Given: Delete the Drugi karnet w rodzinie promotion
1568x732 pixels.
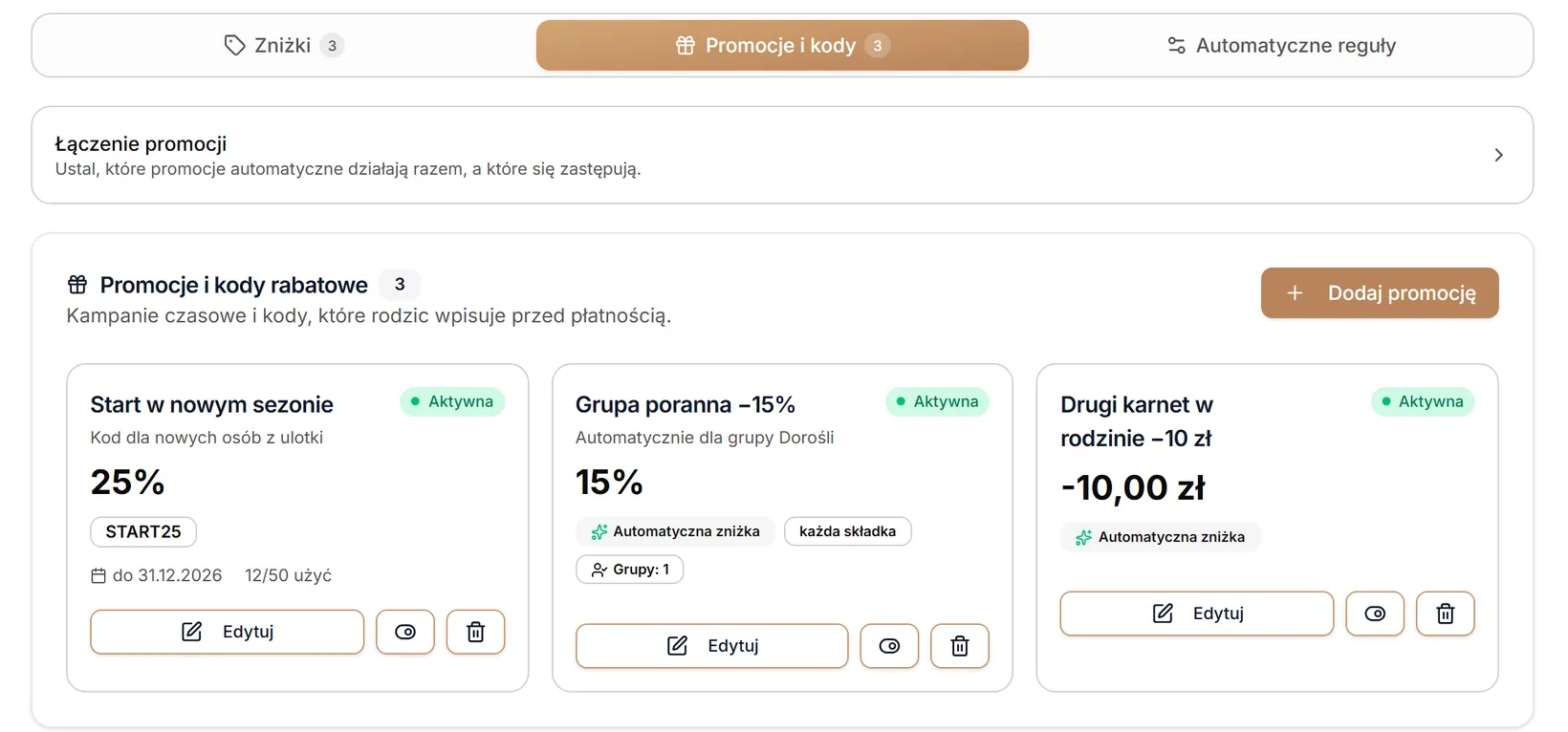Looking at the screenshot, I should pyautogui.click(x=1445, y=614).
